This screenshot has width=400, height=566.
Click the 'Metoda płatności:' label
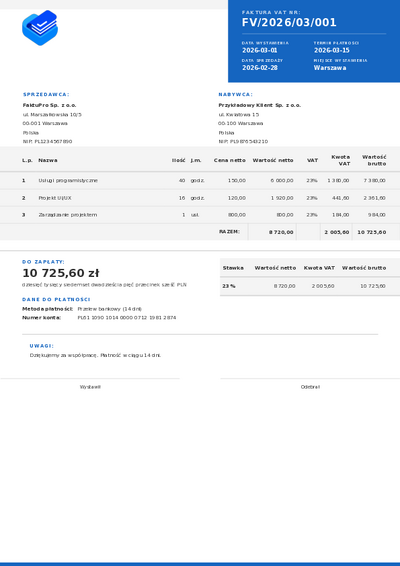[47, 309]
